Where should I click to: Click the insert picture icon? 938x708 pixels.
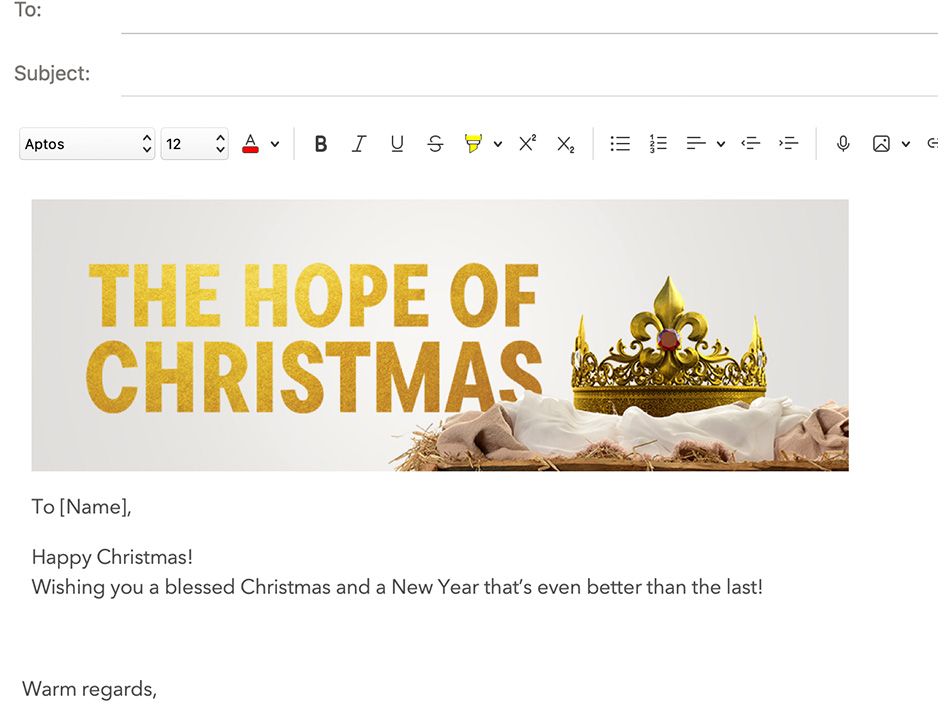click(x=881, y=144)
